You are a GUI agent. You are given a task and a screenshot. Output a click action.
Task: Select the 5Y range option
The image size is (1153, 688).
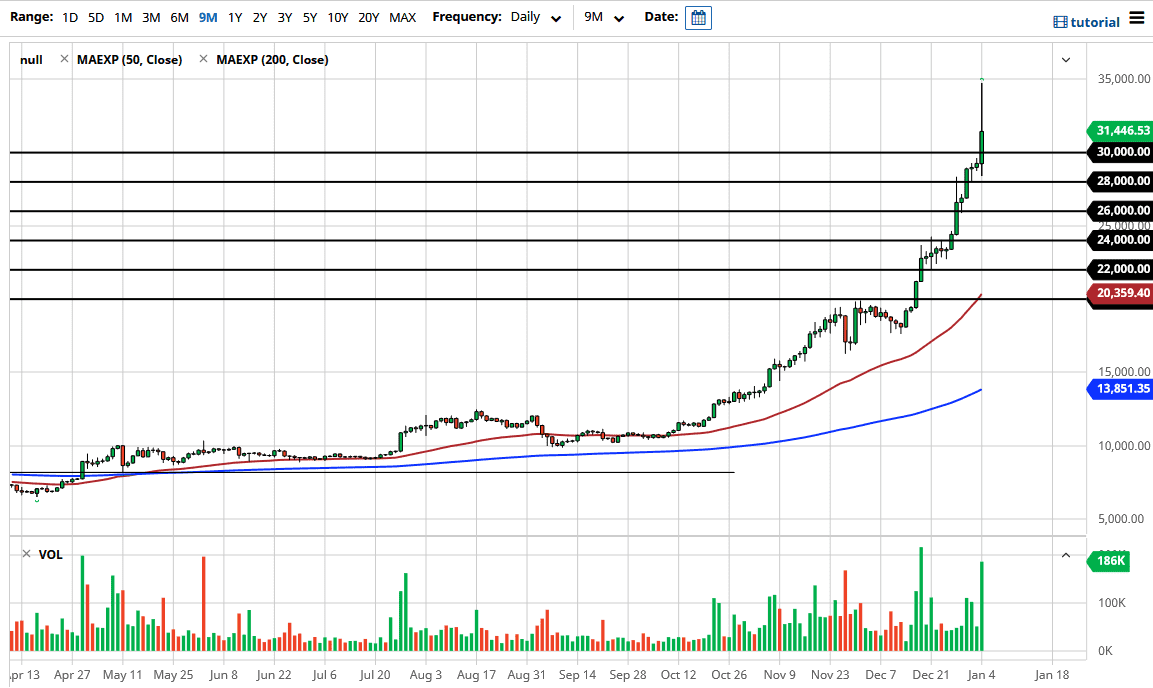point(309,17)
